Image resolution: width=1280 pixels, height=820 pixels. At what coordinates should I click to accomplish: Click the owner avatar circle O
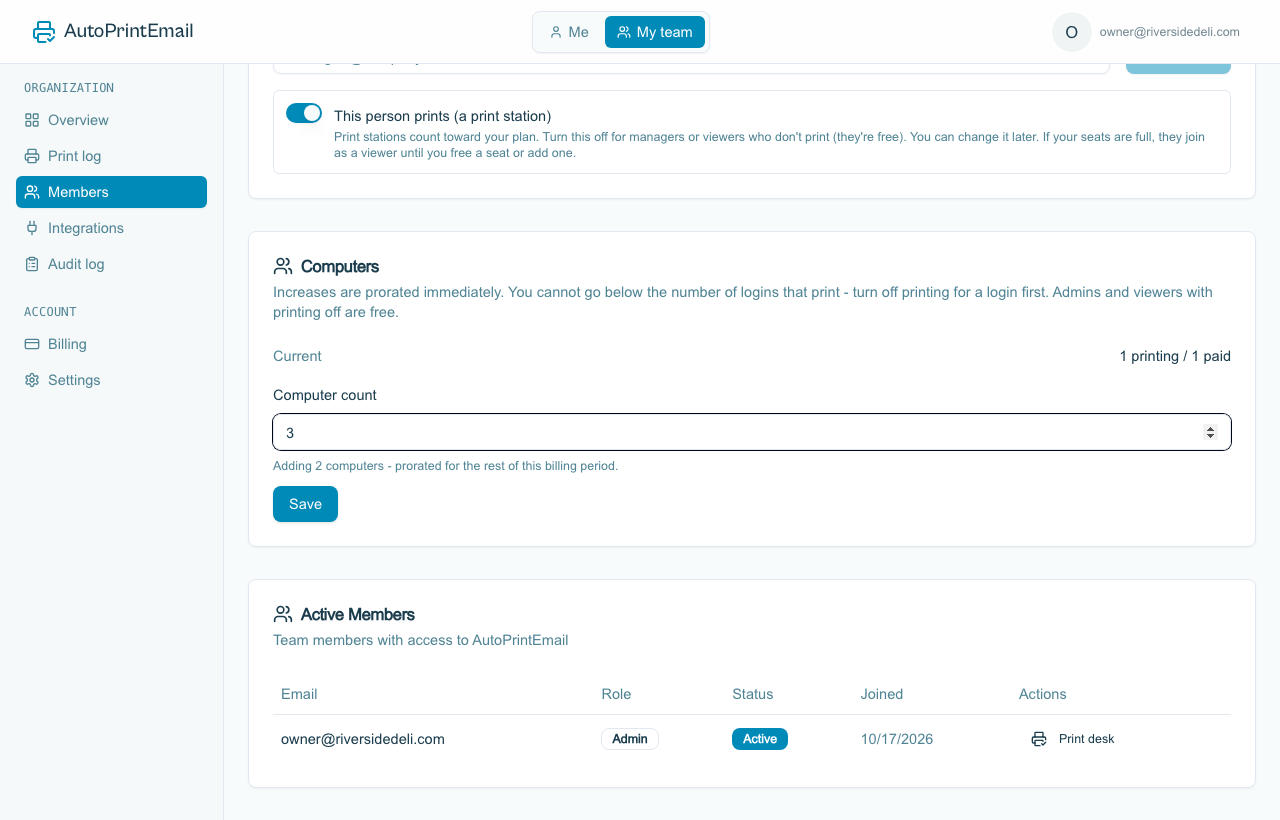click(1072, 32)
